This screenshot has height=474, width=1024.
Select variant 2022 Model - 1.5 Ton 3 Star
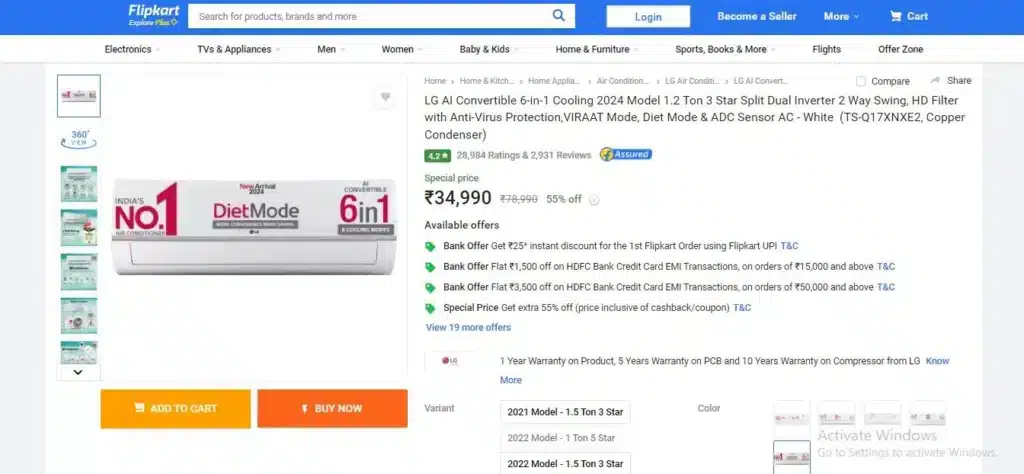click(x=566, y=464)
